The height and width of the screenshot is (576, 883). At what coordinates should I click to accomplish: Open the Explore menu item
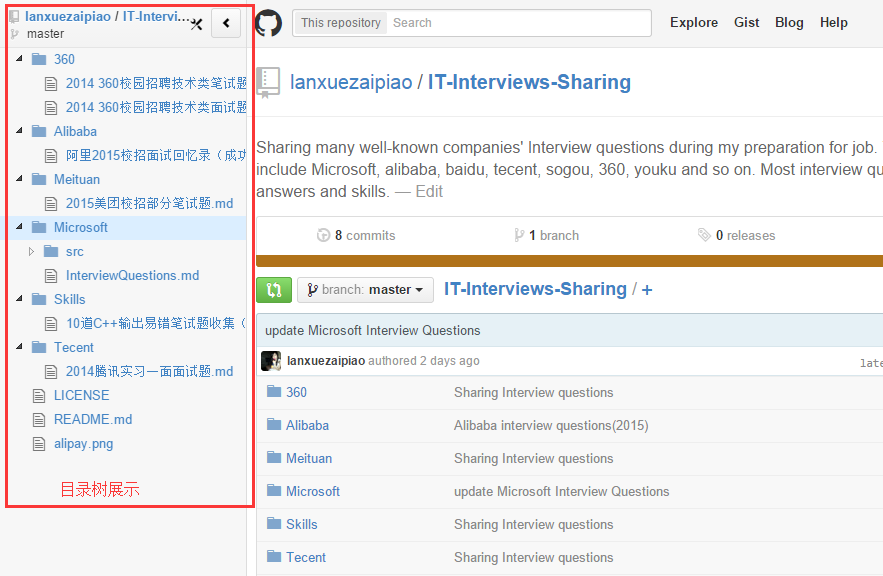(694, 23)
